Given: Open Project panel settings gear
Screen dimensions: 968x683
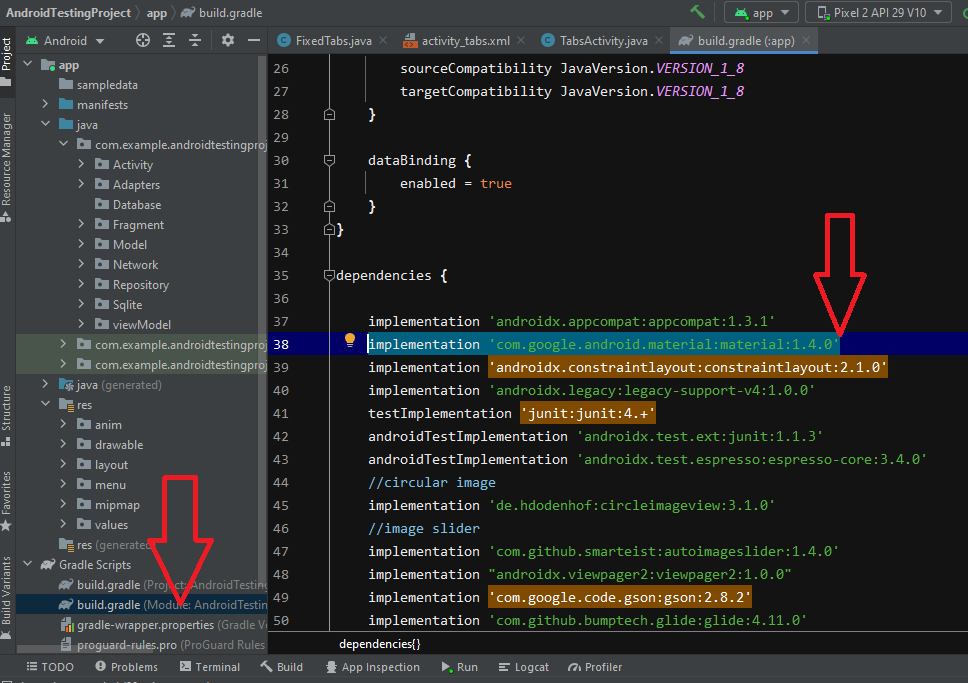Looking at the screenshot, I should tap(228, 41).
